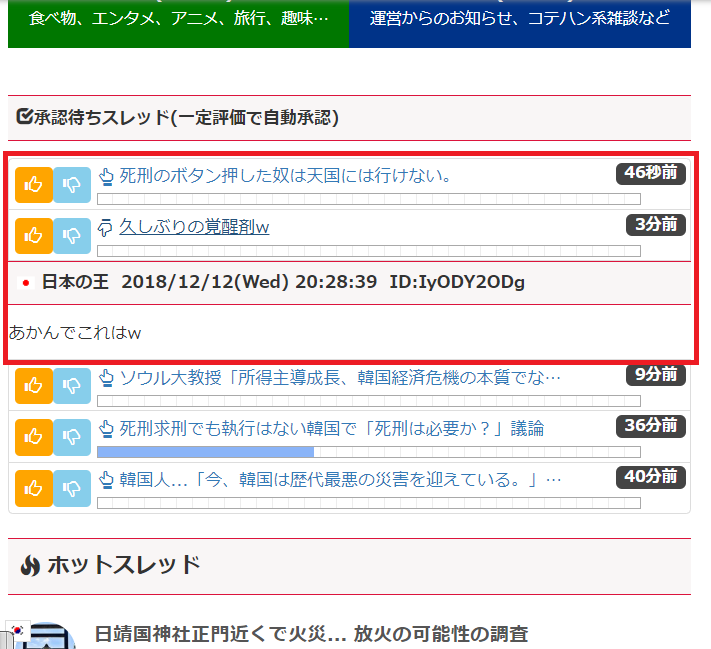This screenshot has height=649, width=711.
Task: Upvote the ソウル大教授 thread
Action: [x=34, y=385]
